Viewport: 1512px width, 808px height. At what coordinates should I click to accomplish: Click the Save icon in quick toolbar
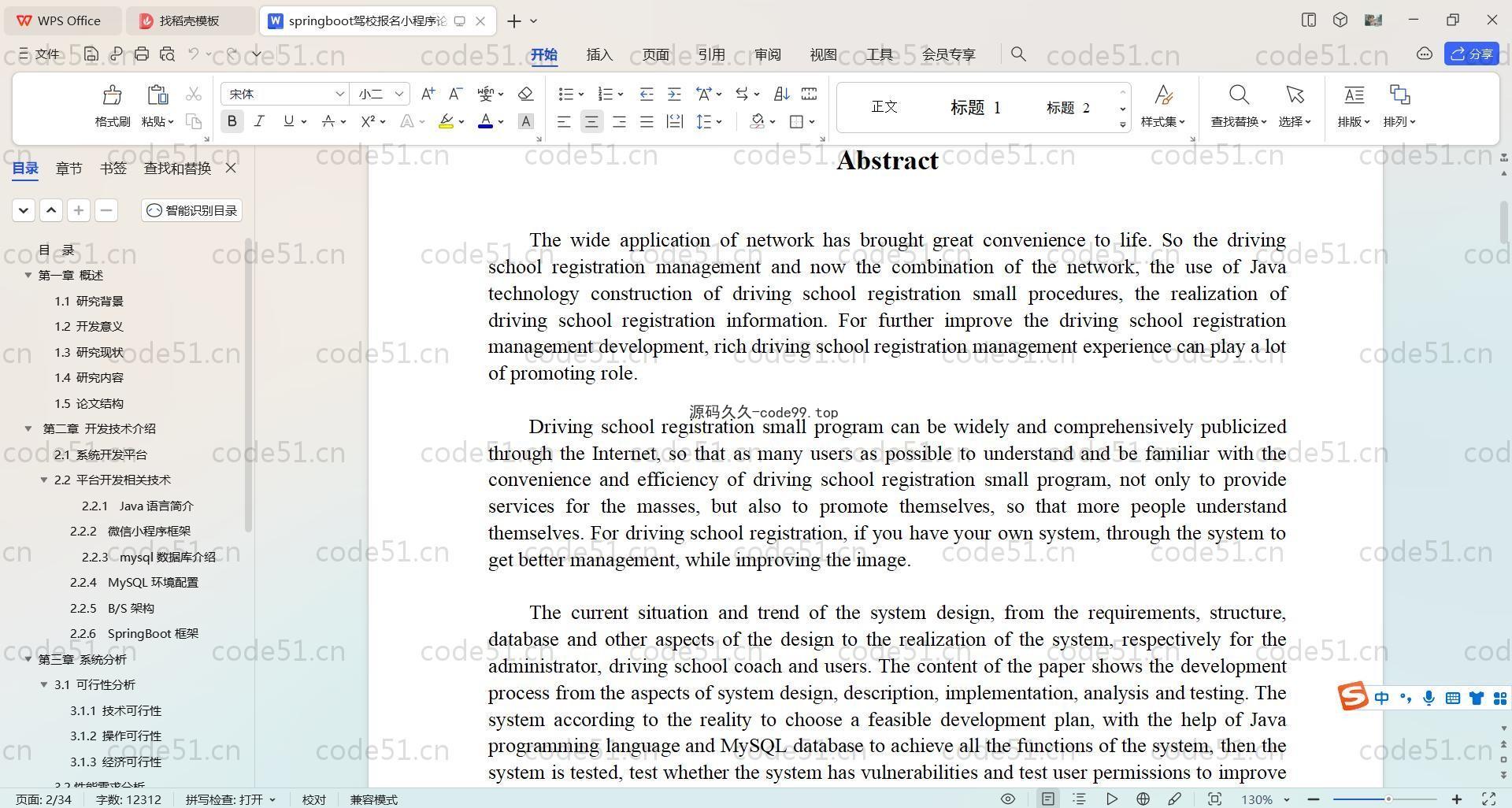(x=91, y=54)
